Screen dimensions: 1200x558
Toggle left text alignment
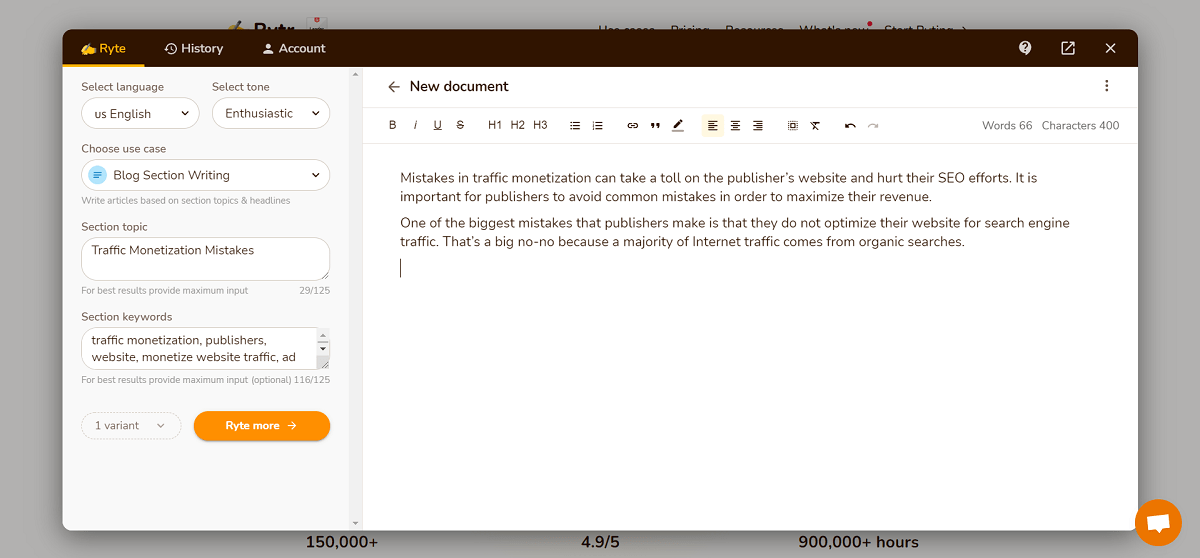713,125
